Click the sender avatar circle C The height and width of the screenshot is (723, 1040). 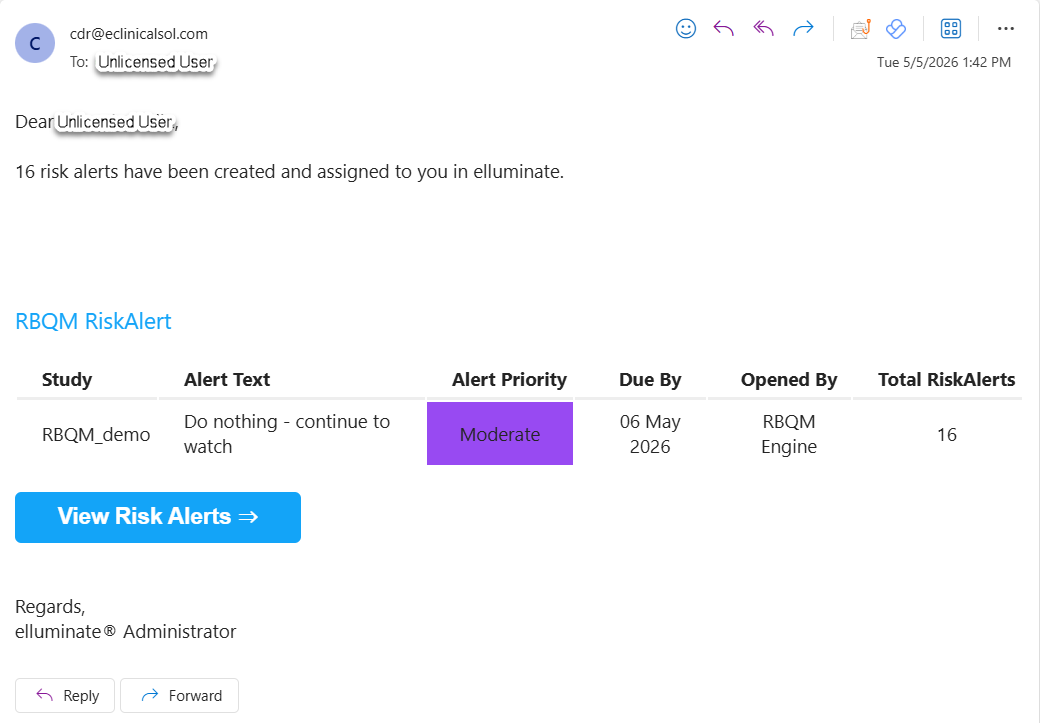tap(35, 43)
